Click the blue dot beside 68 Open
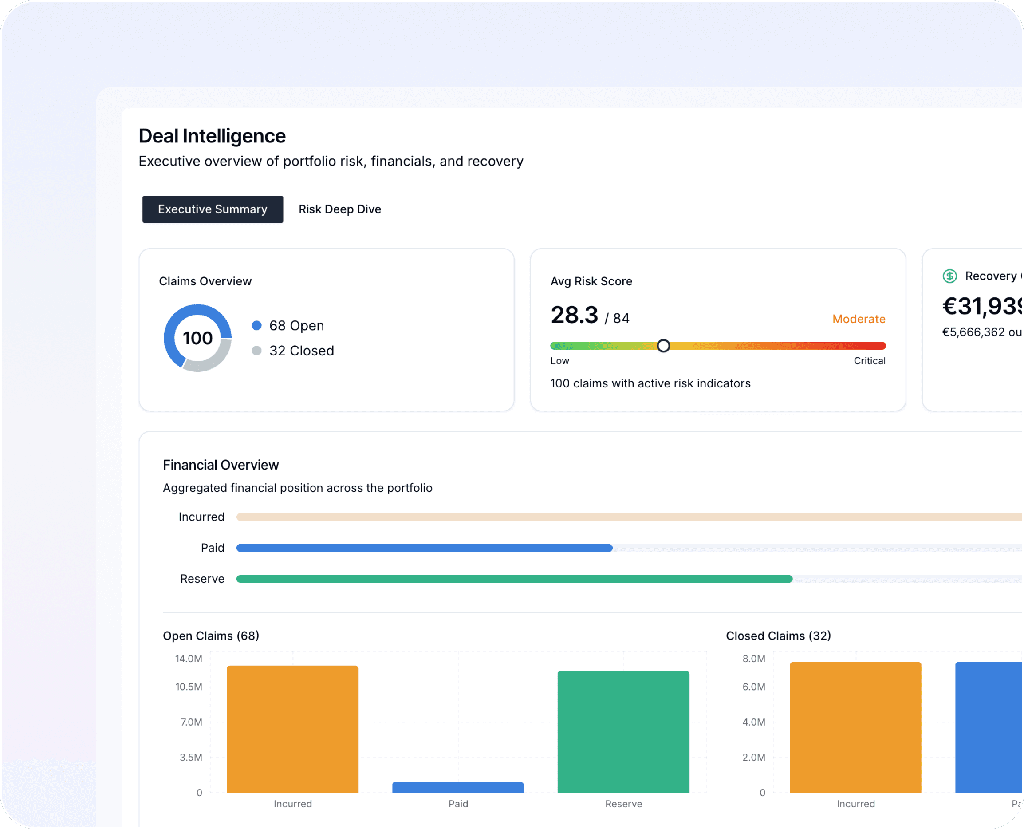Screen dimensions: 1024x829 [x=257, y=325]
